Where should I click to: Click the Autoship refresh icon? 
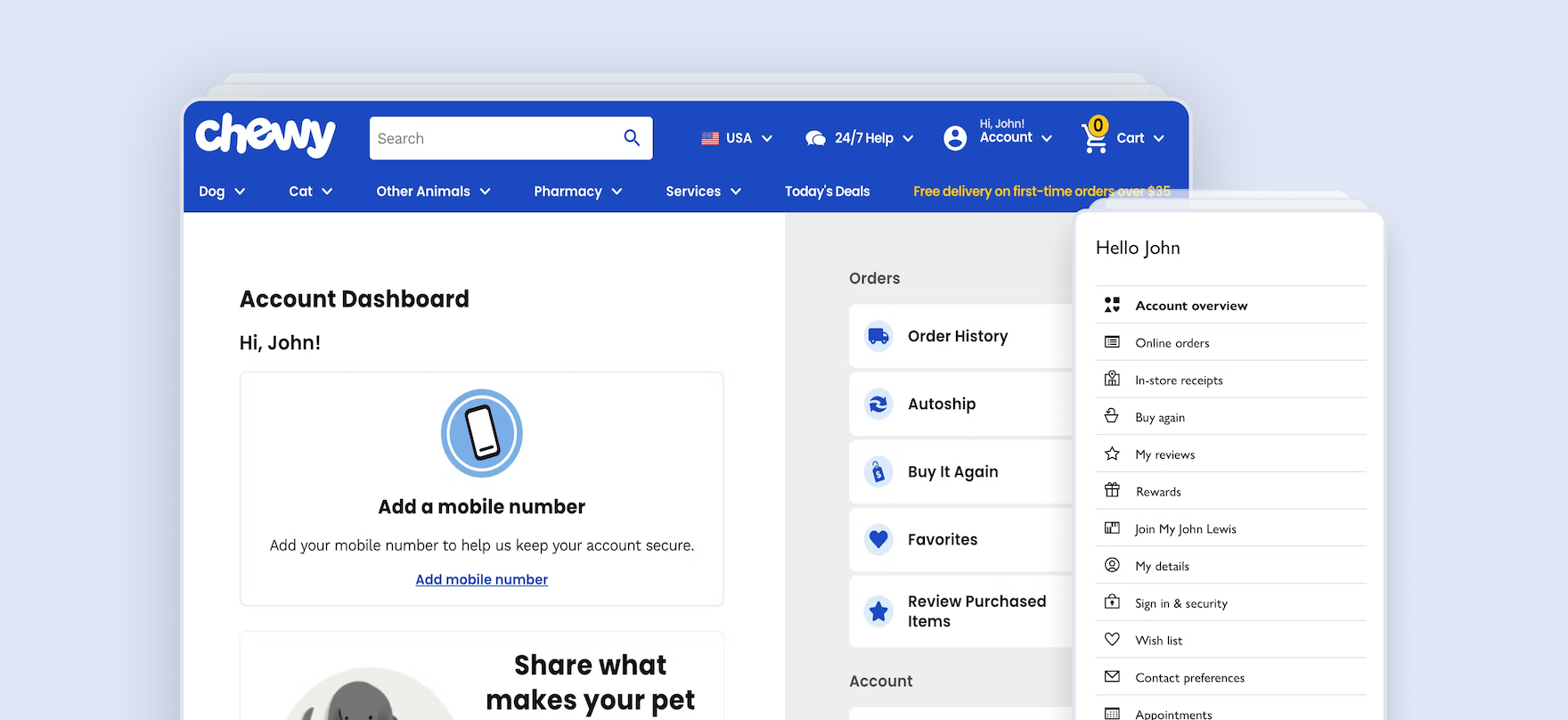(878, 404)
